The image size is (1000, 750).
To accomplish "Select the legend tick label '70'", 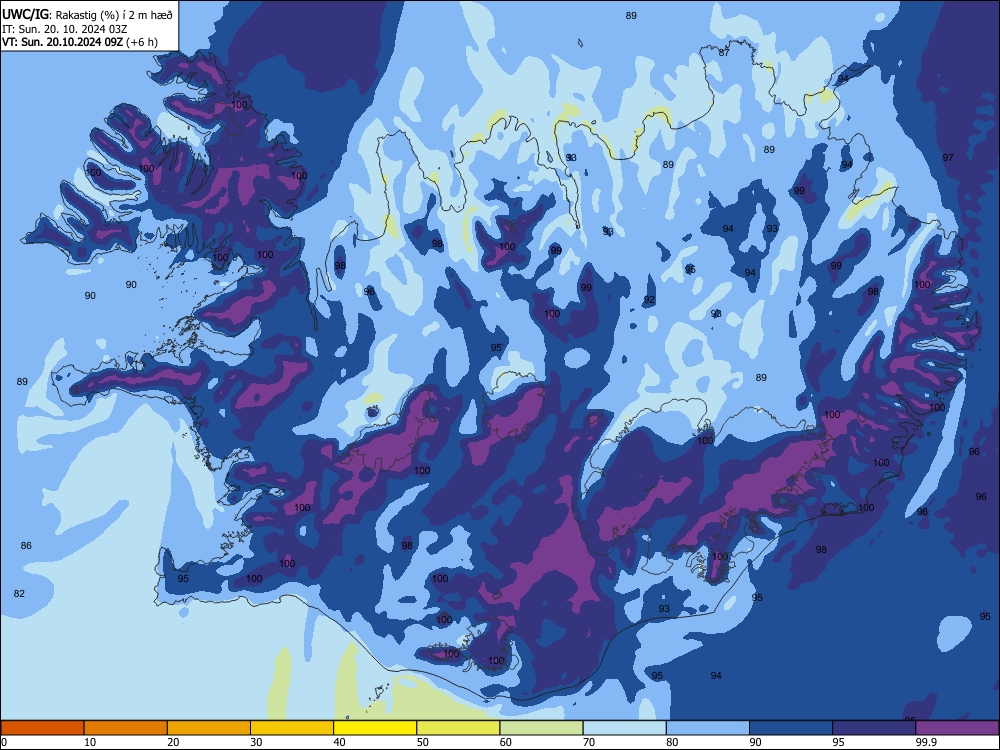I will [x=589, y=742].
